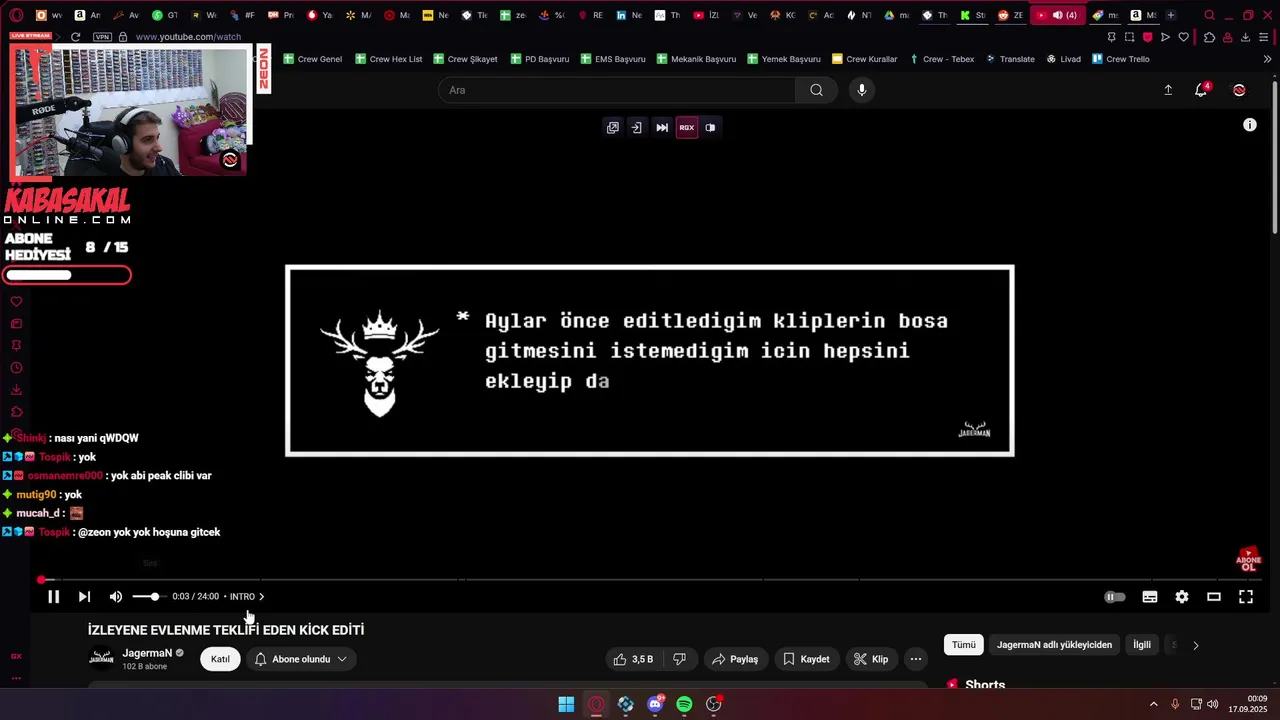Expand the INTRO chapter list
Image resolution: width=1280 pixels, height=720 pixels.
[247, 597]
